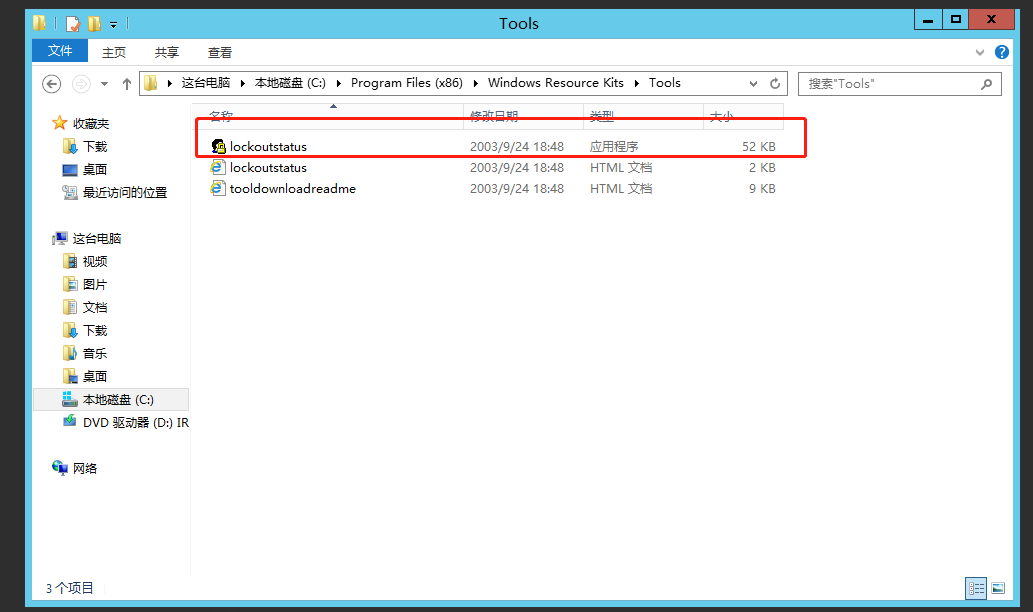Sort by 类型 column header
Image resolution: width=1033 pixels, height=612 pixels.
pos(643,116)
